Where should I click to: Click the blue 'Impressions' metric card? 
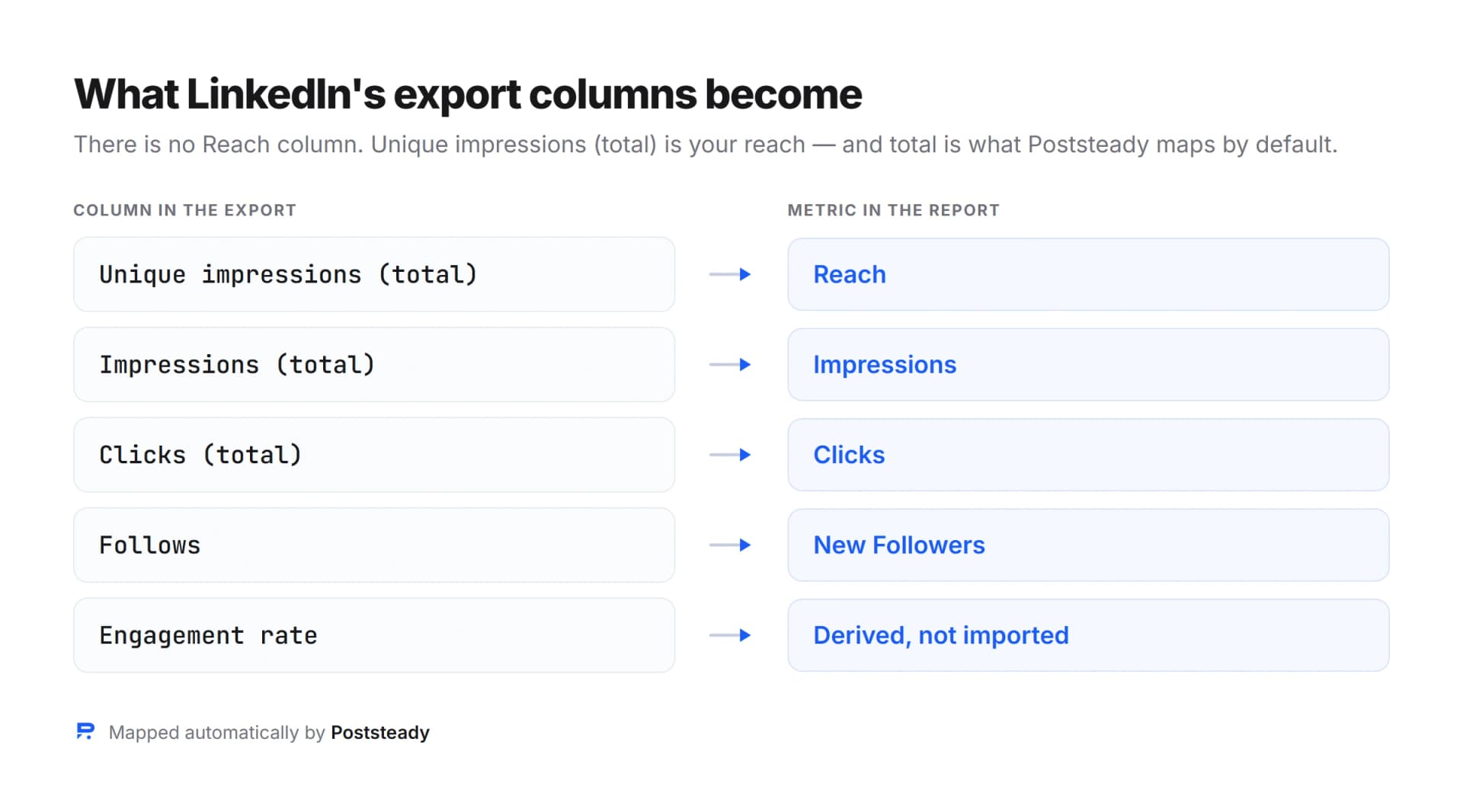(1088, 365)
